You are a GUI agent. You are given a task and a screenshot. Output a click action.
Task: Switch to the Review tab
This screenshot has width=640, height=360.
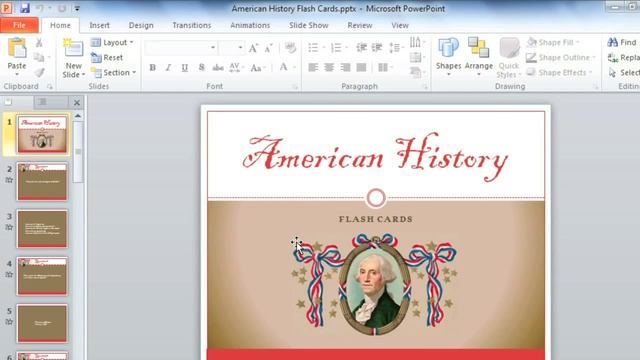pos(360,25)
